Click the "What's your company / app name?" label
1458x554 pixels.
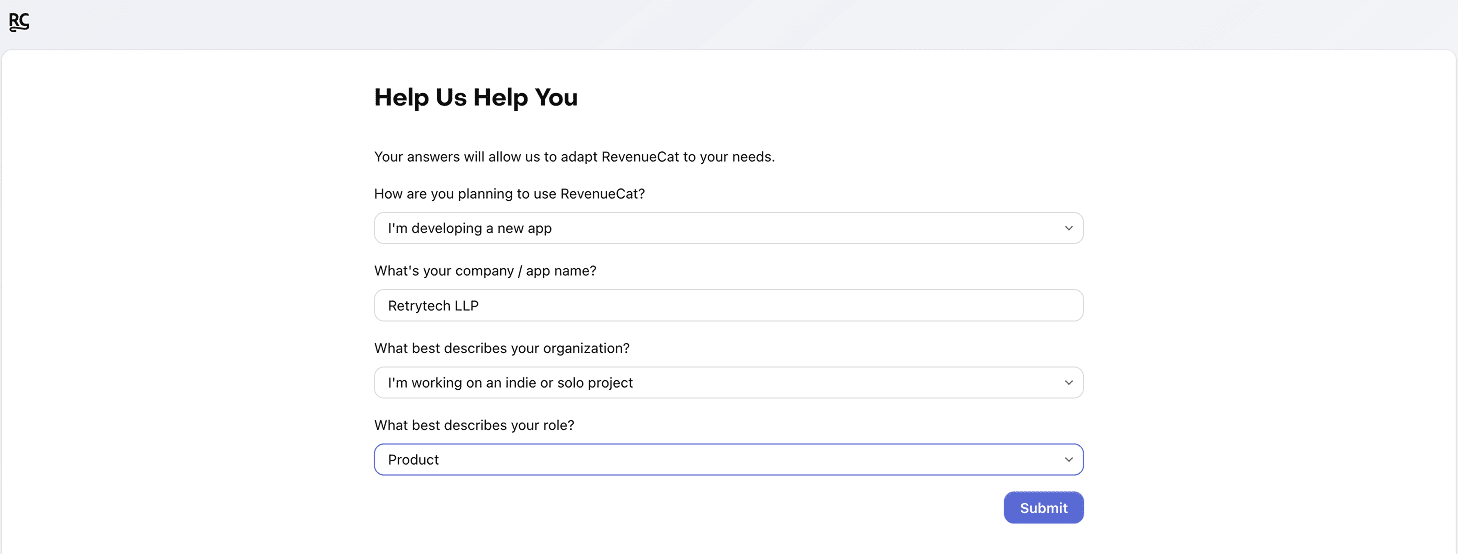tap(485, 271)
